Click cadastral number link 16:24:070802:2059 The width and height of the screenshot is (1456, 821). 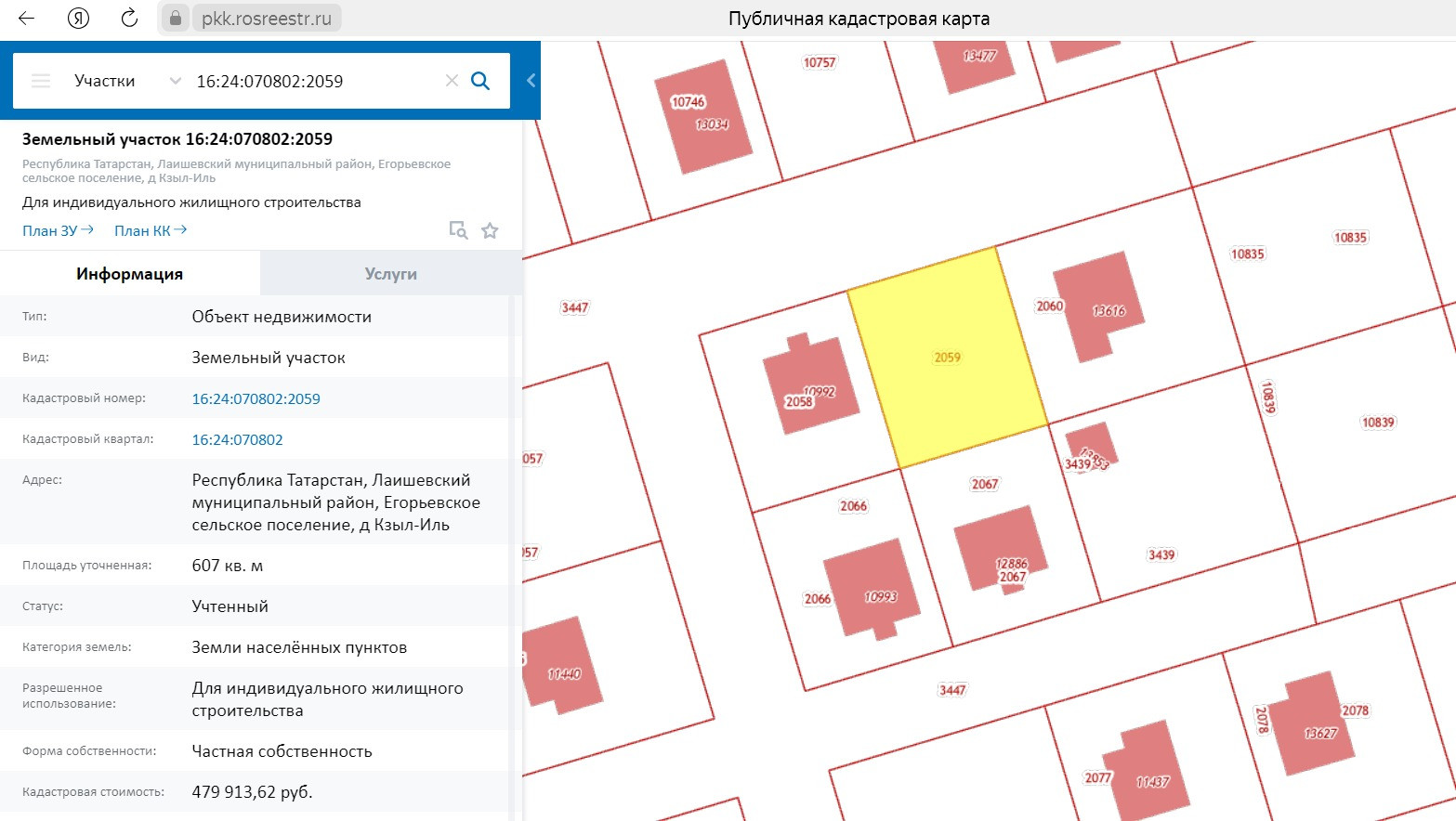pyautogui.click(x=256, y=398)
